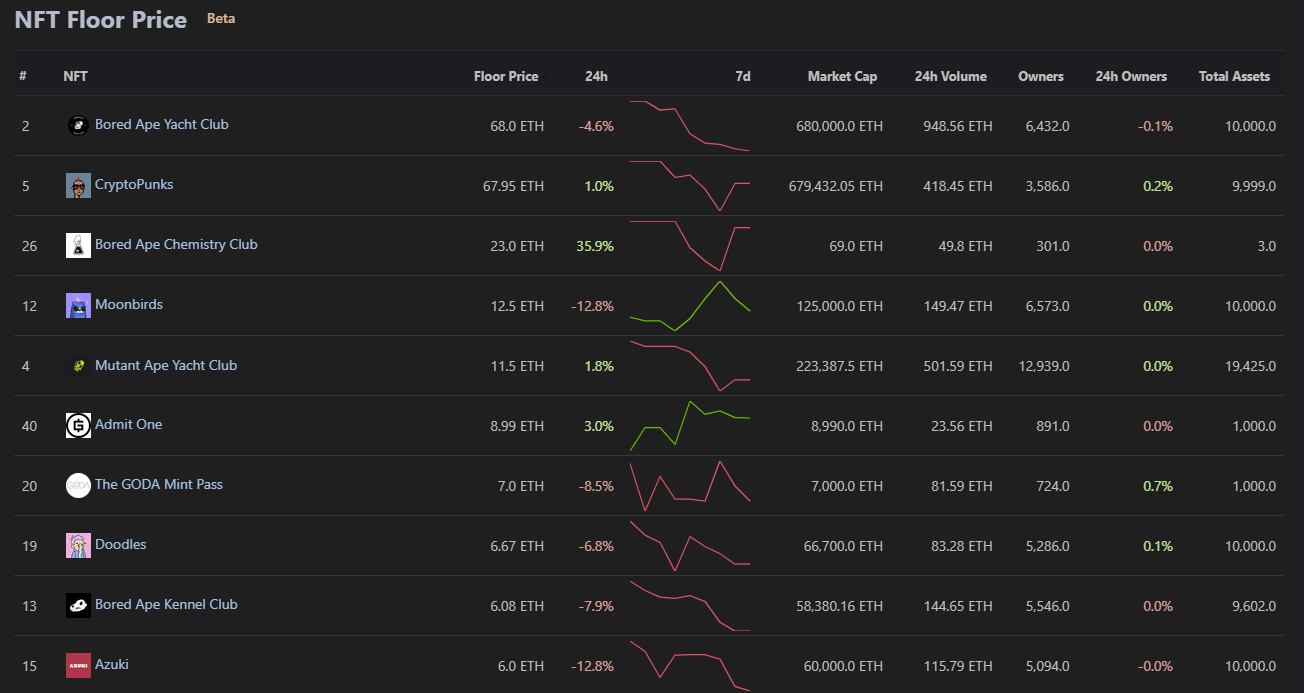Click the 501.59 ETH volume value
Image resolution: width=1304 pixels, height=693 pixels.
(958, 367)
